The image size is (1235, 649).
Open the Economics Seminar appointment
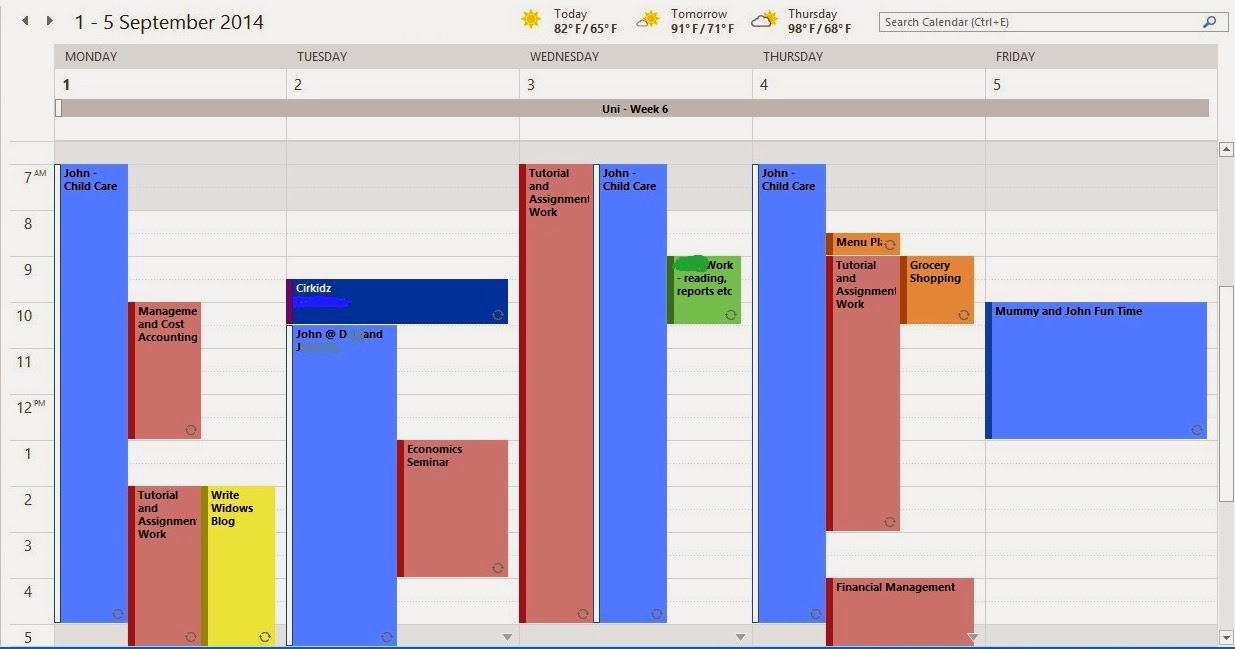tap(453, 508)
